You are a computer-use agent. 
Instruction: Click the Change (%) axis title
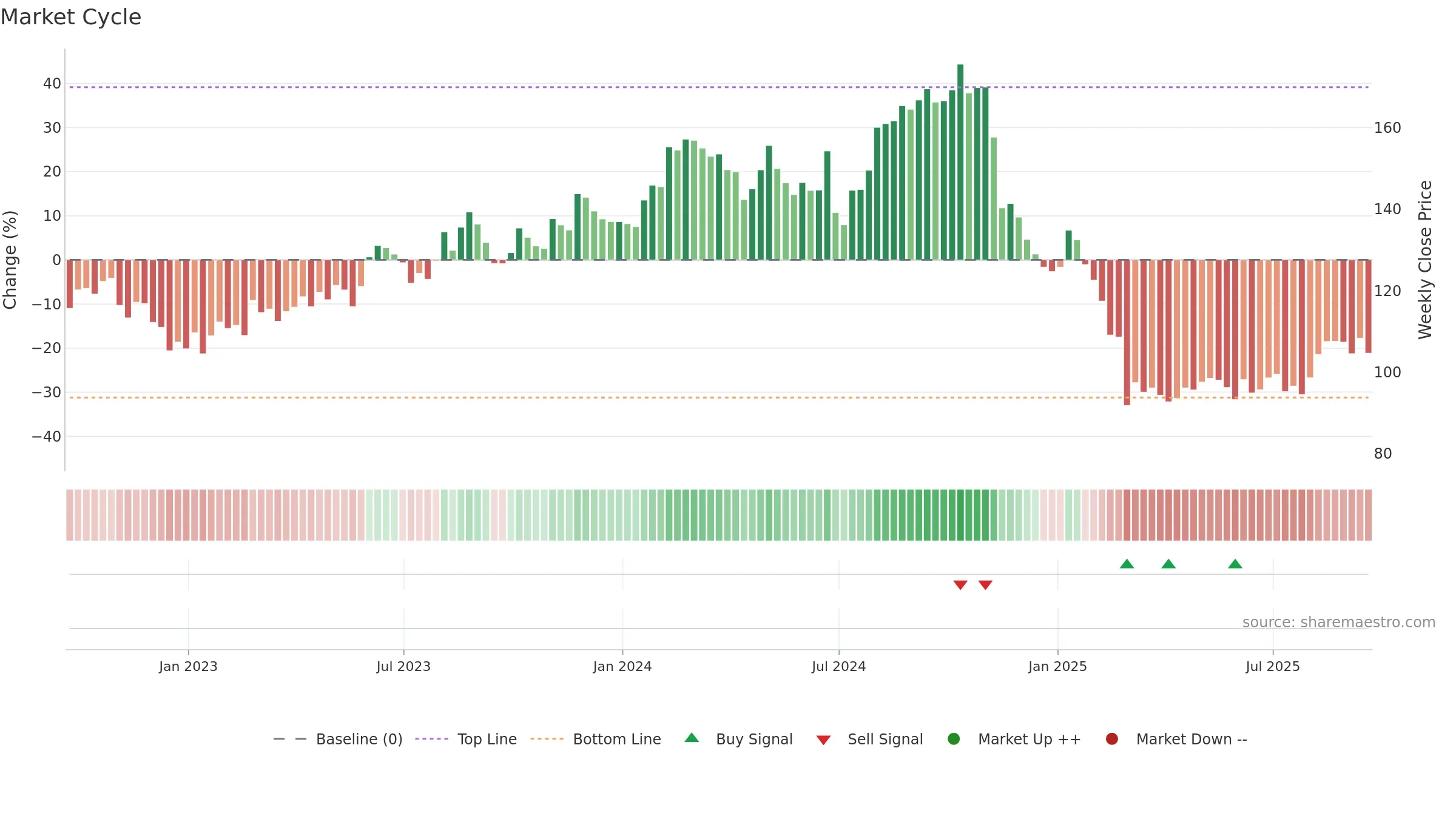tap(10, 260)
